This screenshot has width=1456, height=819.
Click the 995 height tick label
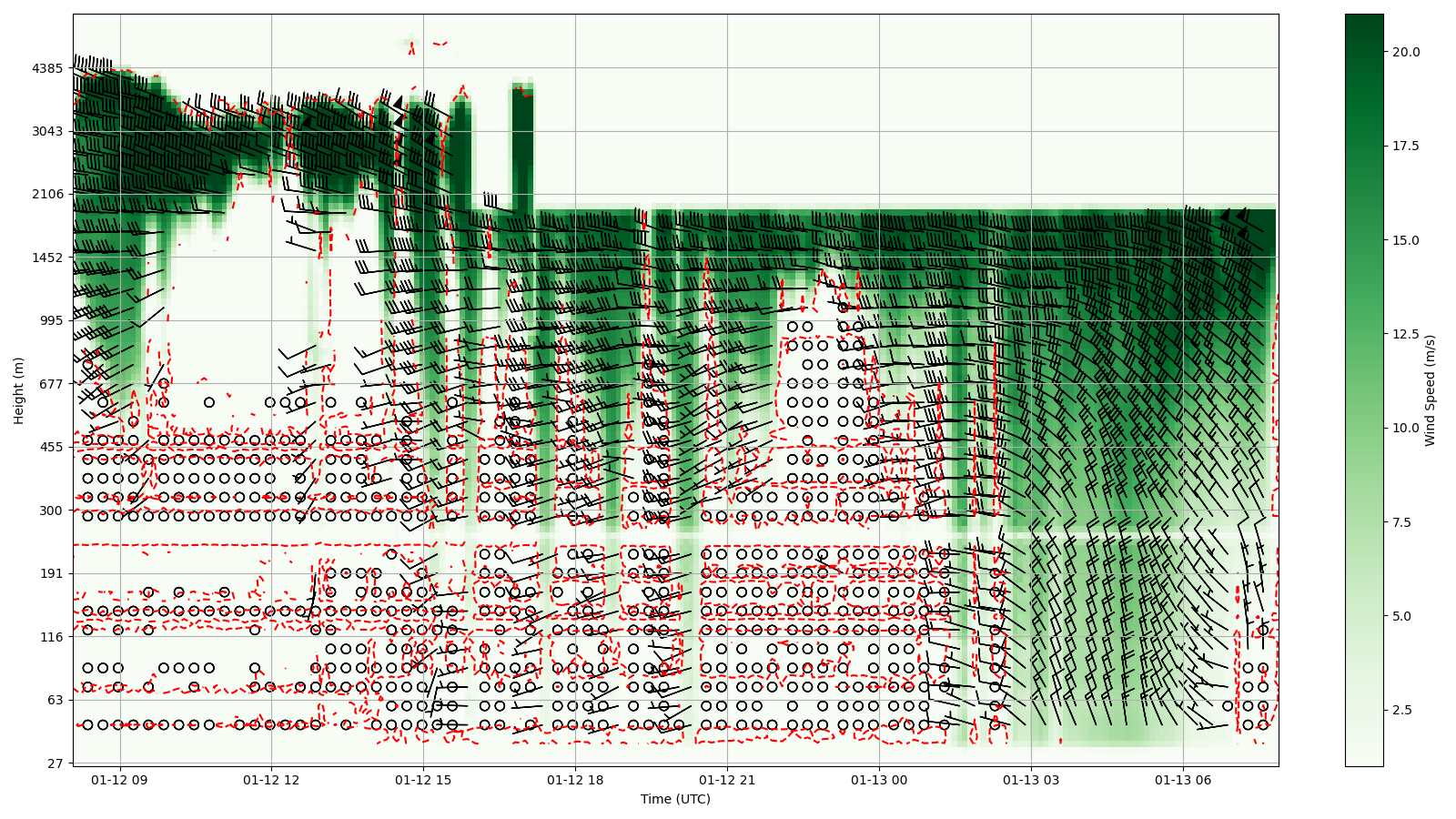pyautogui.click(x=51, y=320)
